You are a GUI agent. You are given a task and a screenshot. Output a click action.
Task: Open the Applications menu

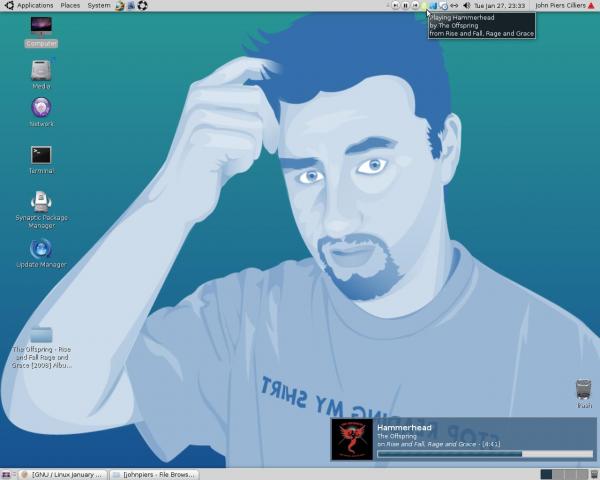[34, 5]
